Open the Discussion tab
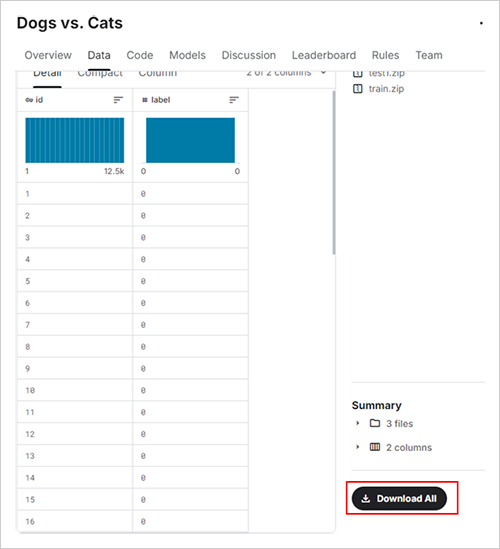This screenshot has height=549, width=500. click(x=249, y=55)
